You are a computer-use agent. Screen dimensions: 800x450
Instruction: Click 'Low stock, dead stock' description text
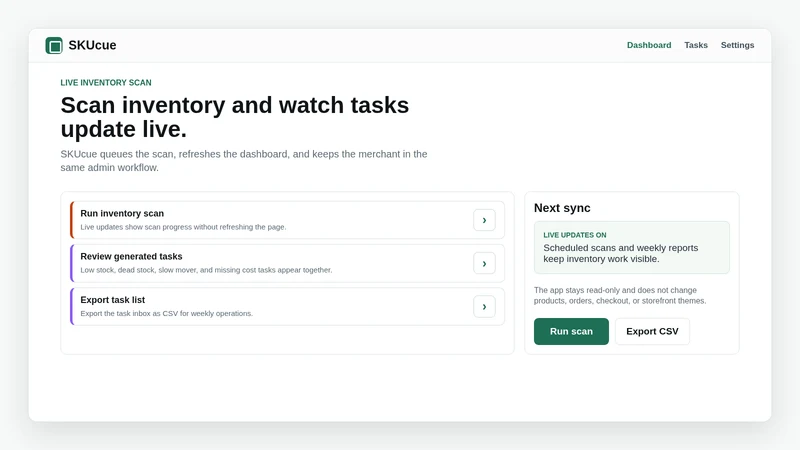[206, 270]
